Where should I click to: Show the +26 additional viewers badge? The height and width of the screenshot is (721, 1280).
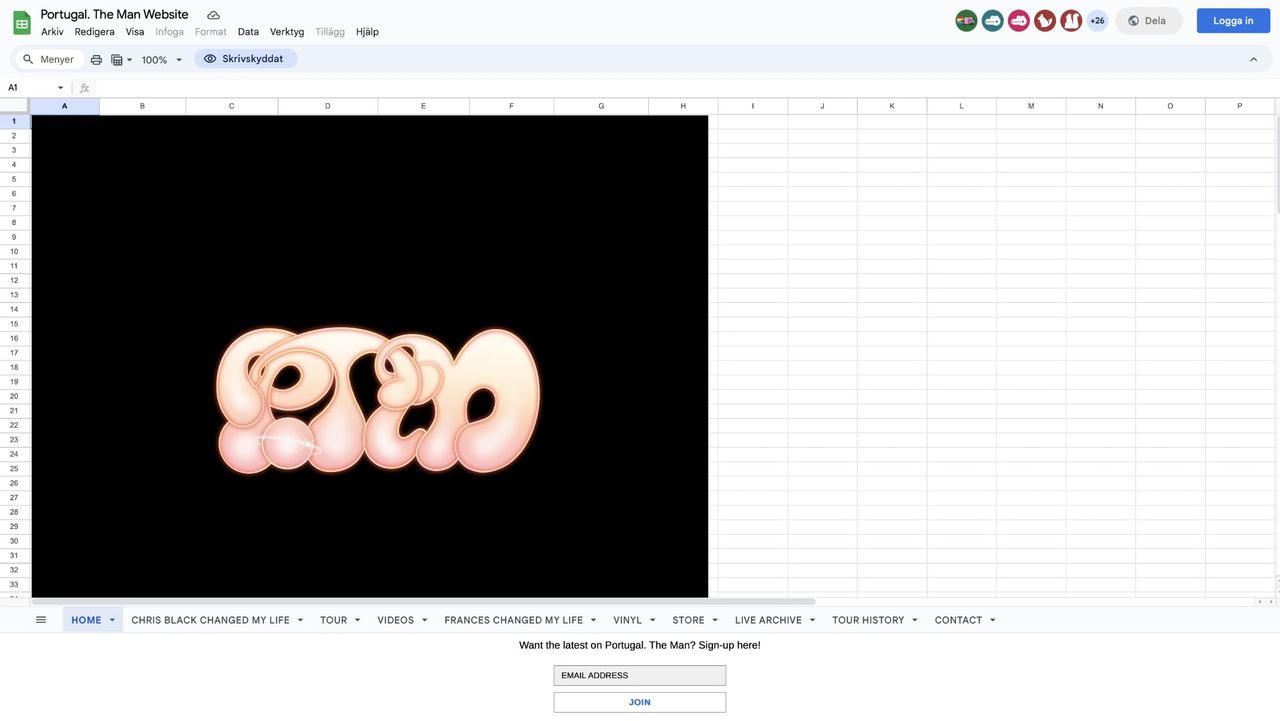[1097, 21]
